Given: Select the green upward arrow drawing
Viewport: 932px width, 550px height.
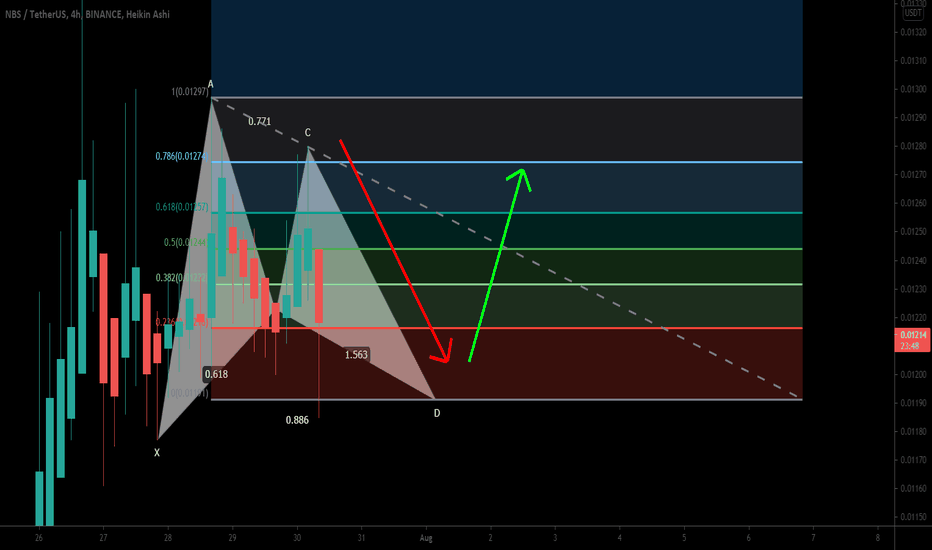Looking at the screenshot, I should (x=499, y=264).
